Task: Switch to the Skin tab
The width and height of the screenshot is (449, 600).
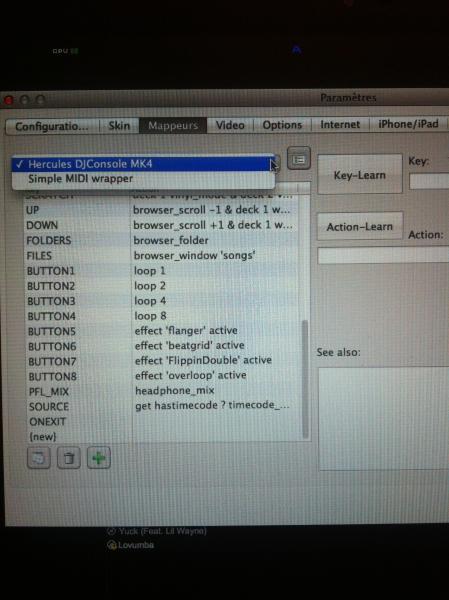Action: (x=119, y=126)
